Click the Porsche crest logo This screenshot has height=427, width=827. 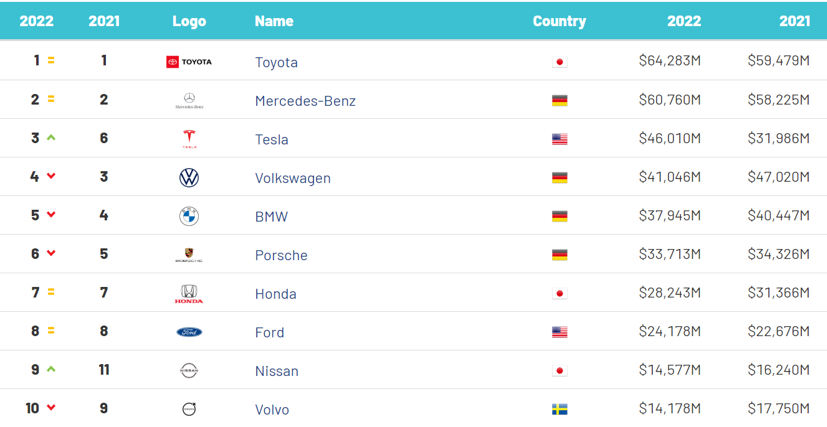(x=188, y=255)
